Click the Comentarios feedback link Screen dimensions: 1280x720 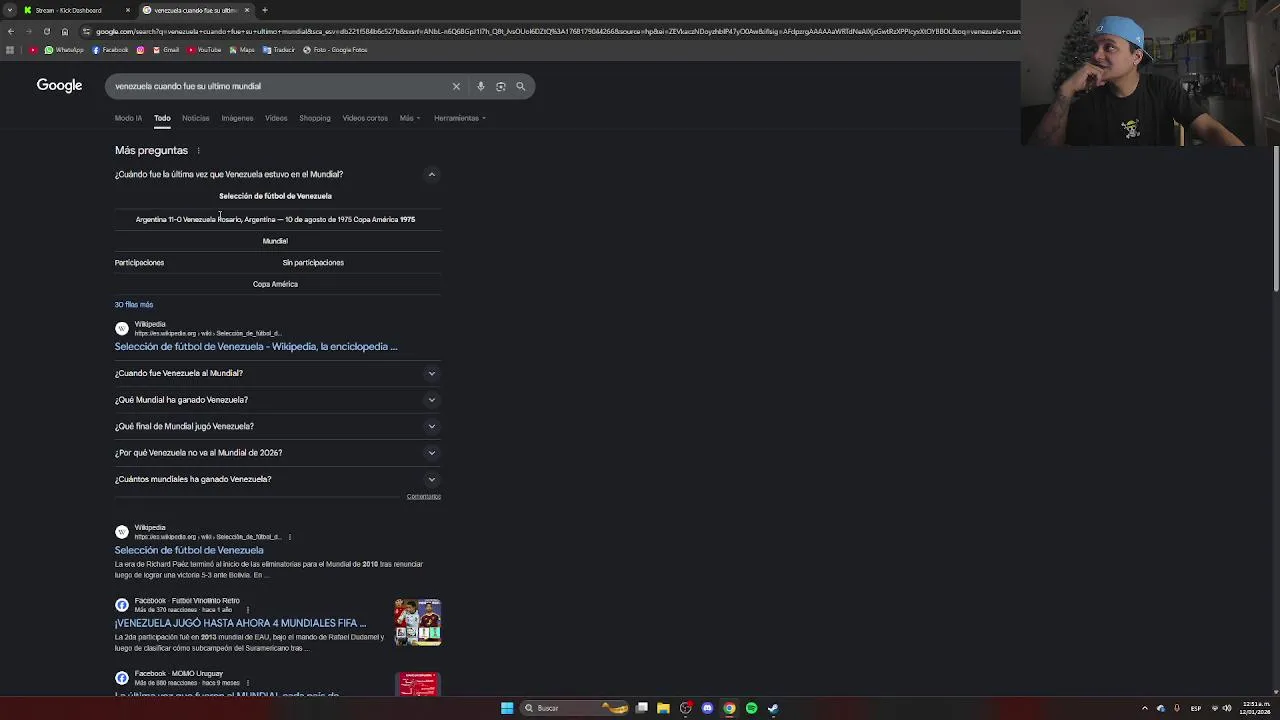[424, 497]
